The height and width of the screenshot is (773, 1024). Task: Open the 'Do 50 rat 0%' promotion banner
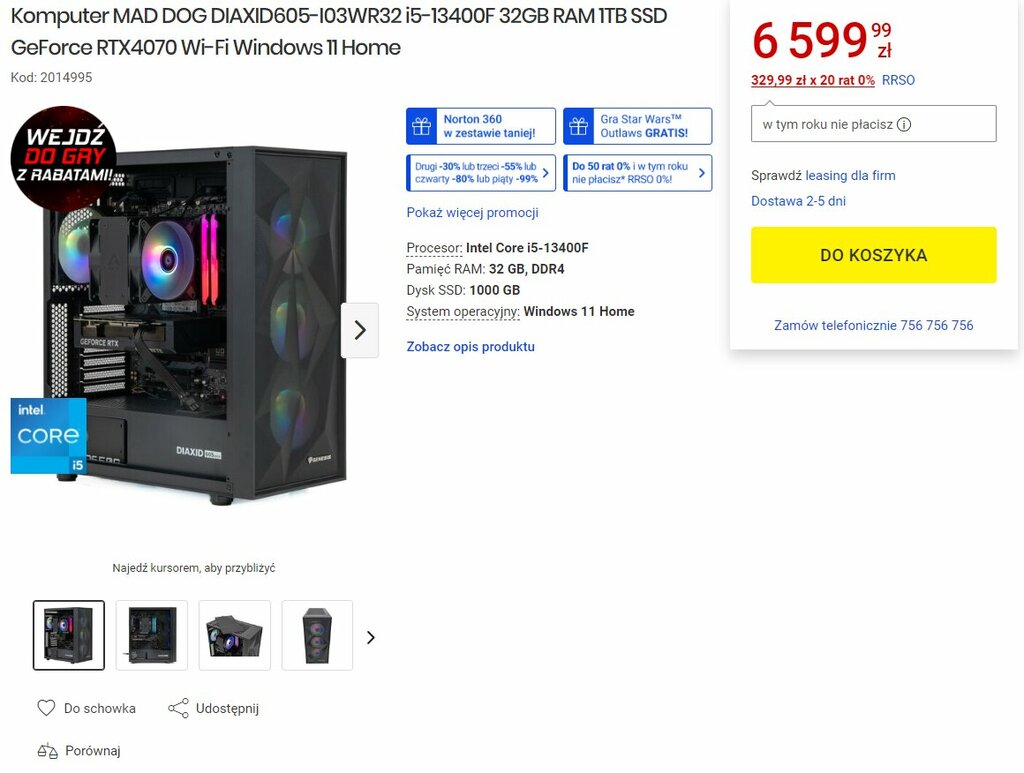(x=637, y=173)
